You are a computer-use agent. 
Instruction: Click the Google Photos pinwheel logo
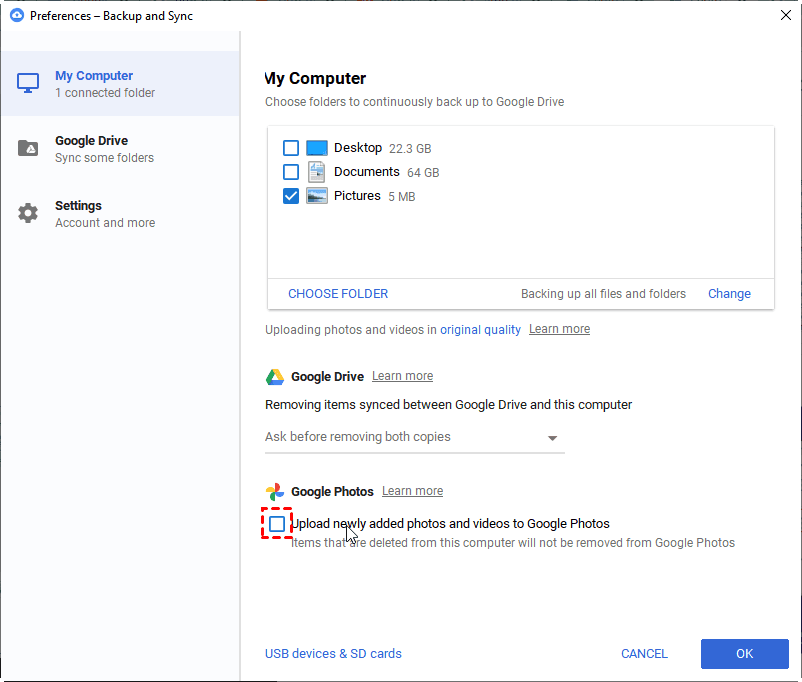[275, 492]
